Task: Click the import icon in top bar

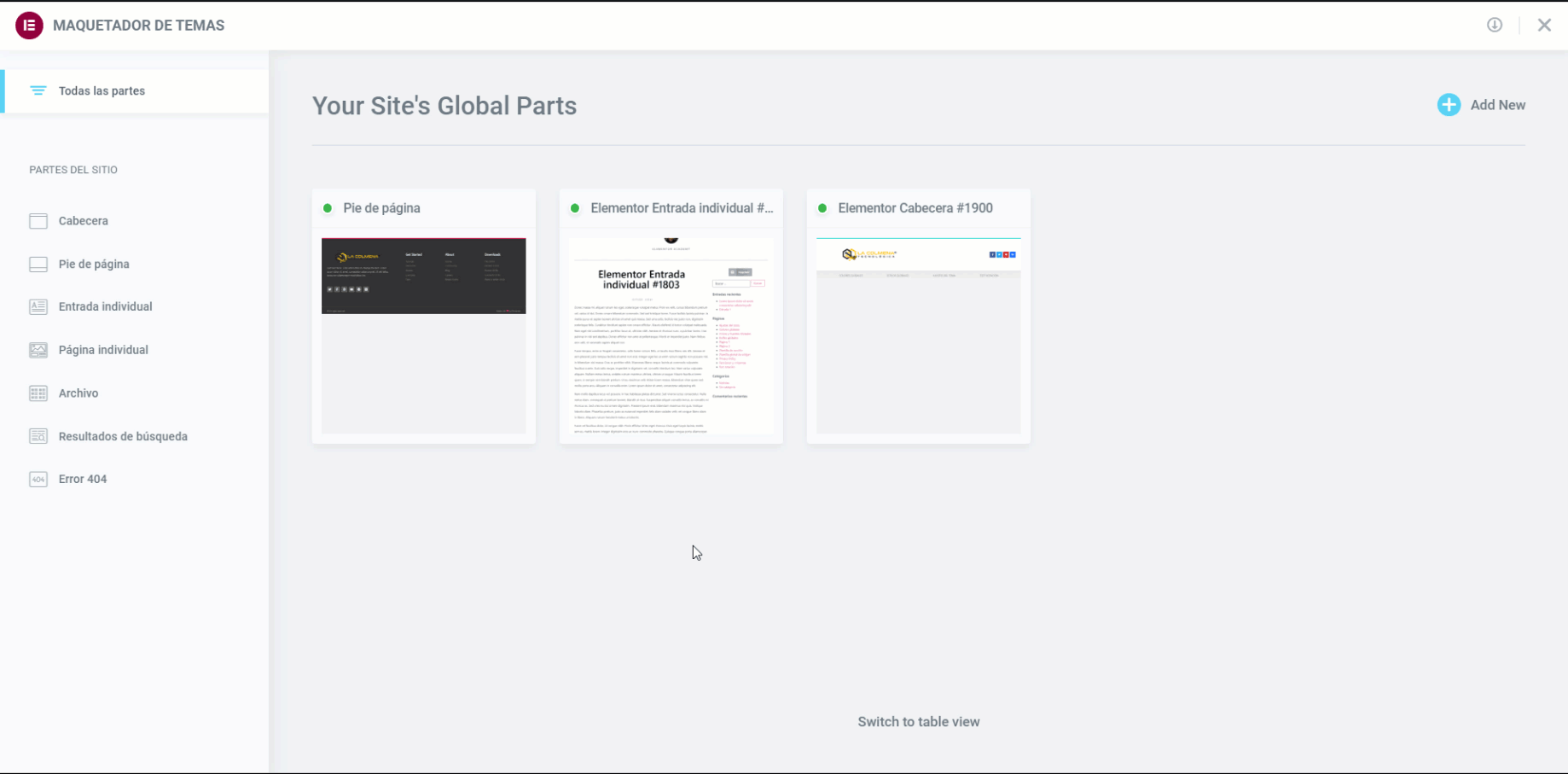Action: click(x=1494, y=26)
